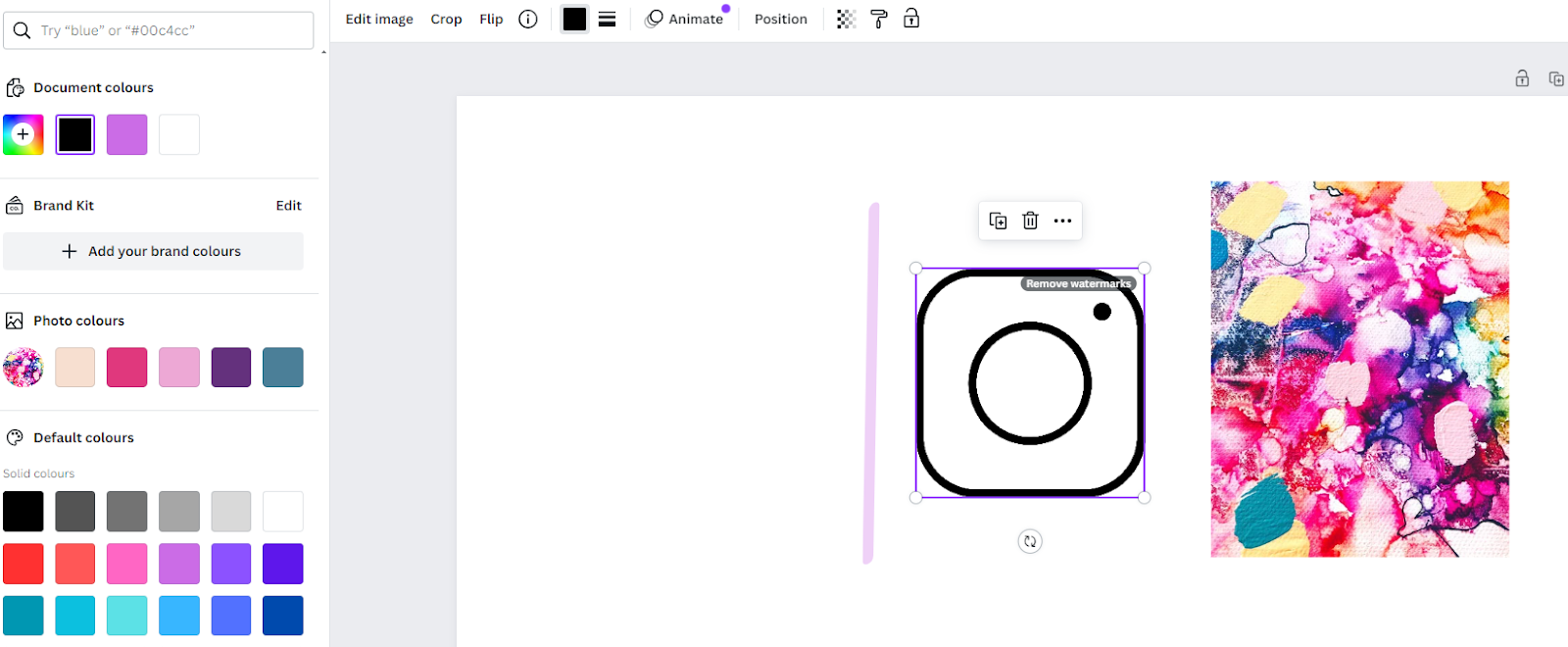Select the copy style paint roller icon
1568x647 pixels.
[x=879, y=19]
